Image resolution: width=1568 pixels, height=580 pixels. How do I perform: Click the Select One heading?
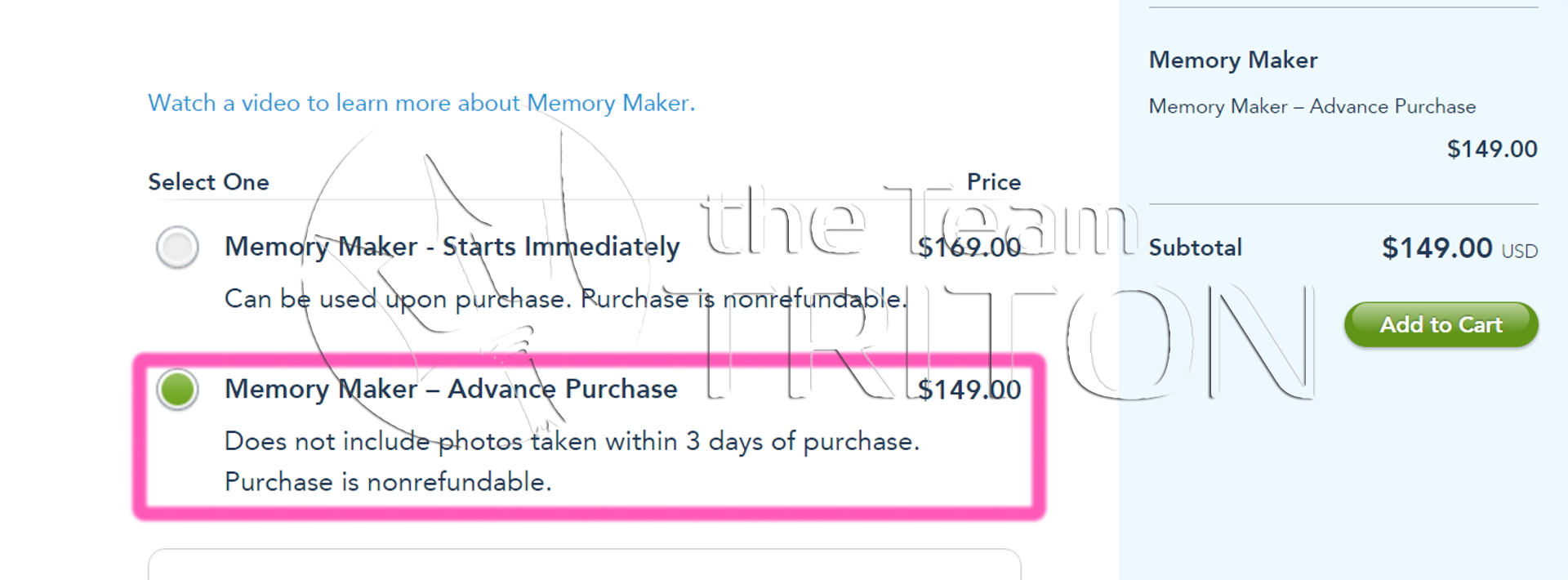[x=208, y=181]
